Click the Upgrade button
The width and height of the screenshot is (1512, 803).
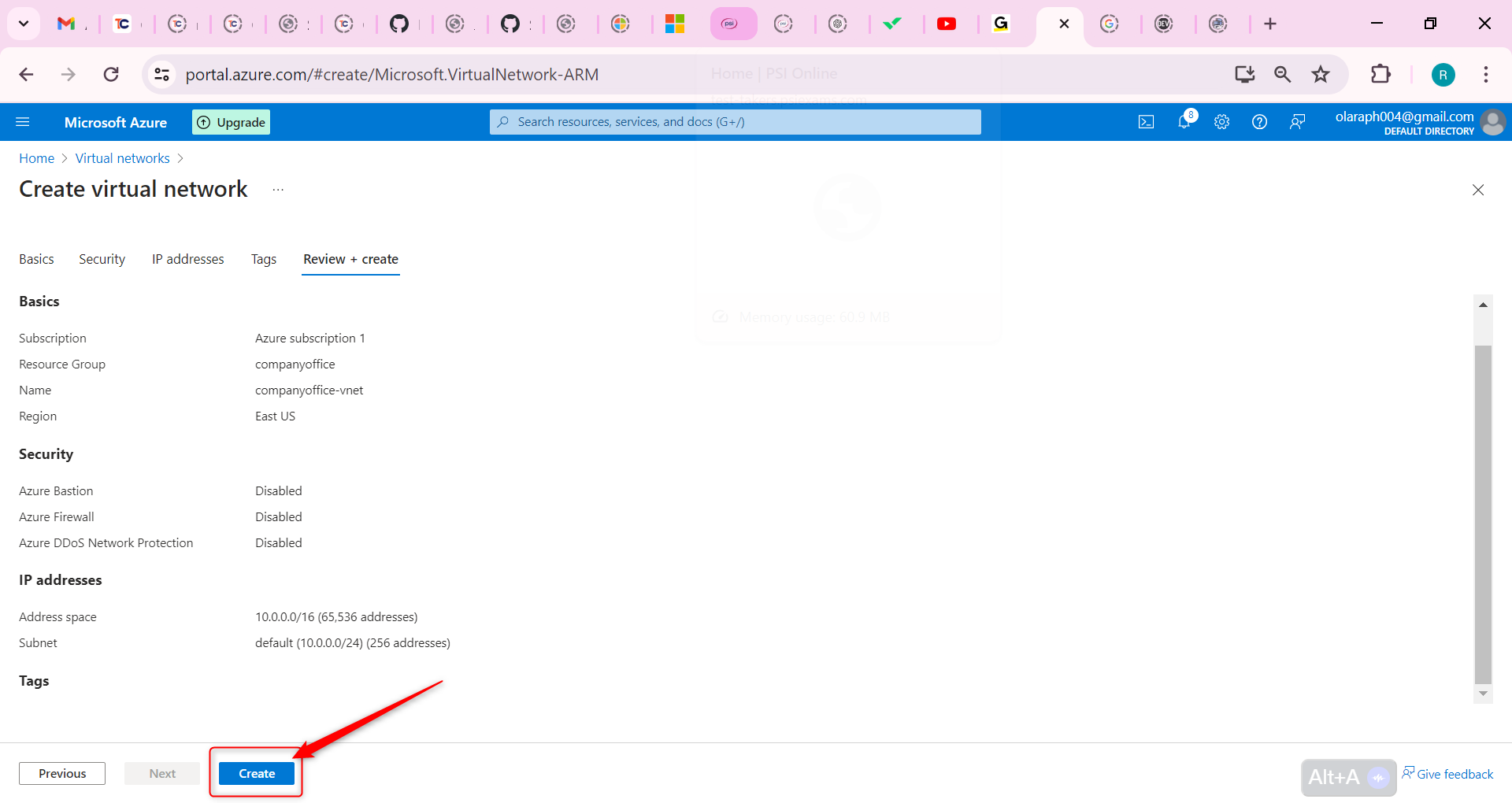tap(231, 122)
